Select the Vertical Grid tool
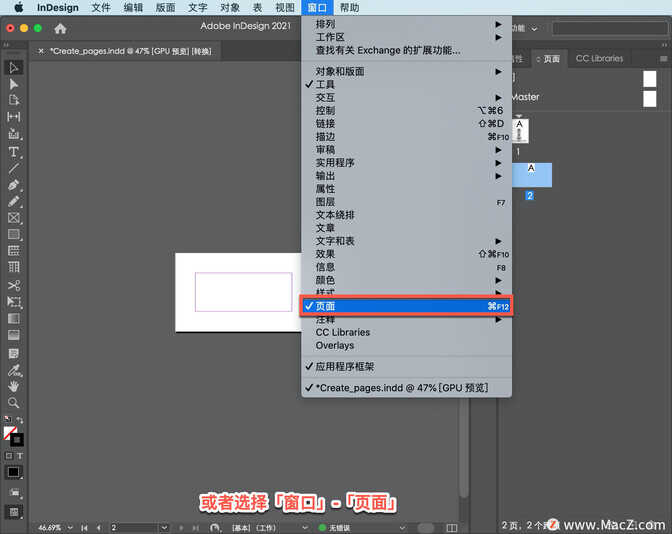The height and width of the screenshot is (534, 672). click(14, 267)
